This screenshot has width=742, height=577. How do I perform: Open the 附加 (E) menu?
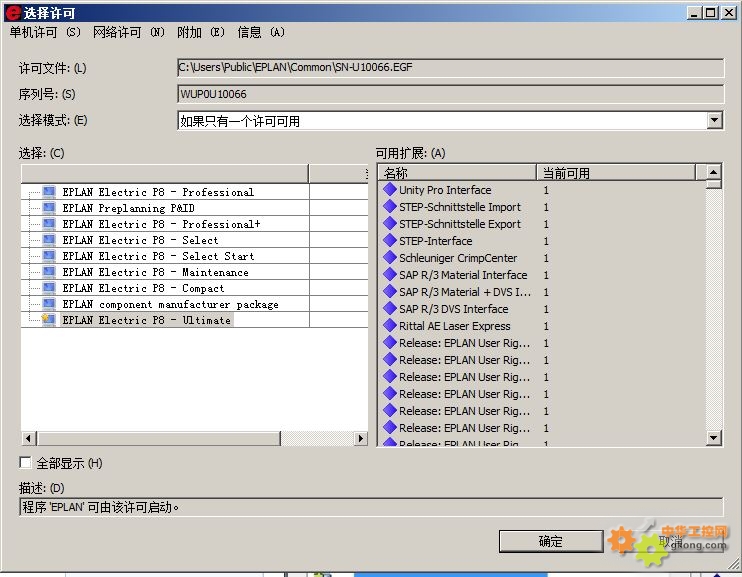201,32
